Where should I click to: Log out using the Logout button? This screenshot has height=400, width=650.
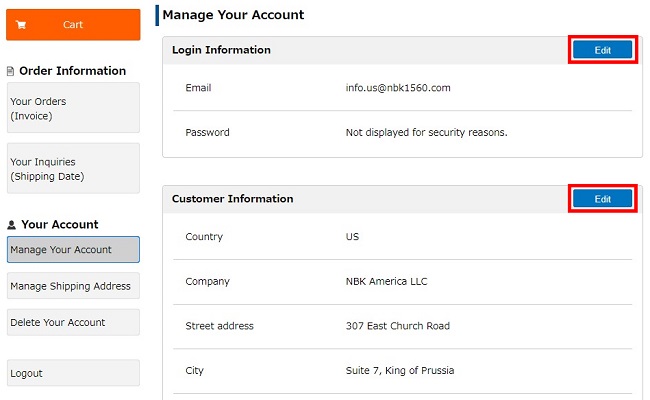pos(73,373)
